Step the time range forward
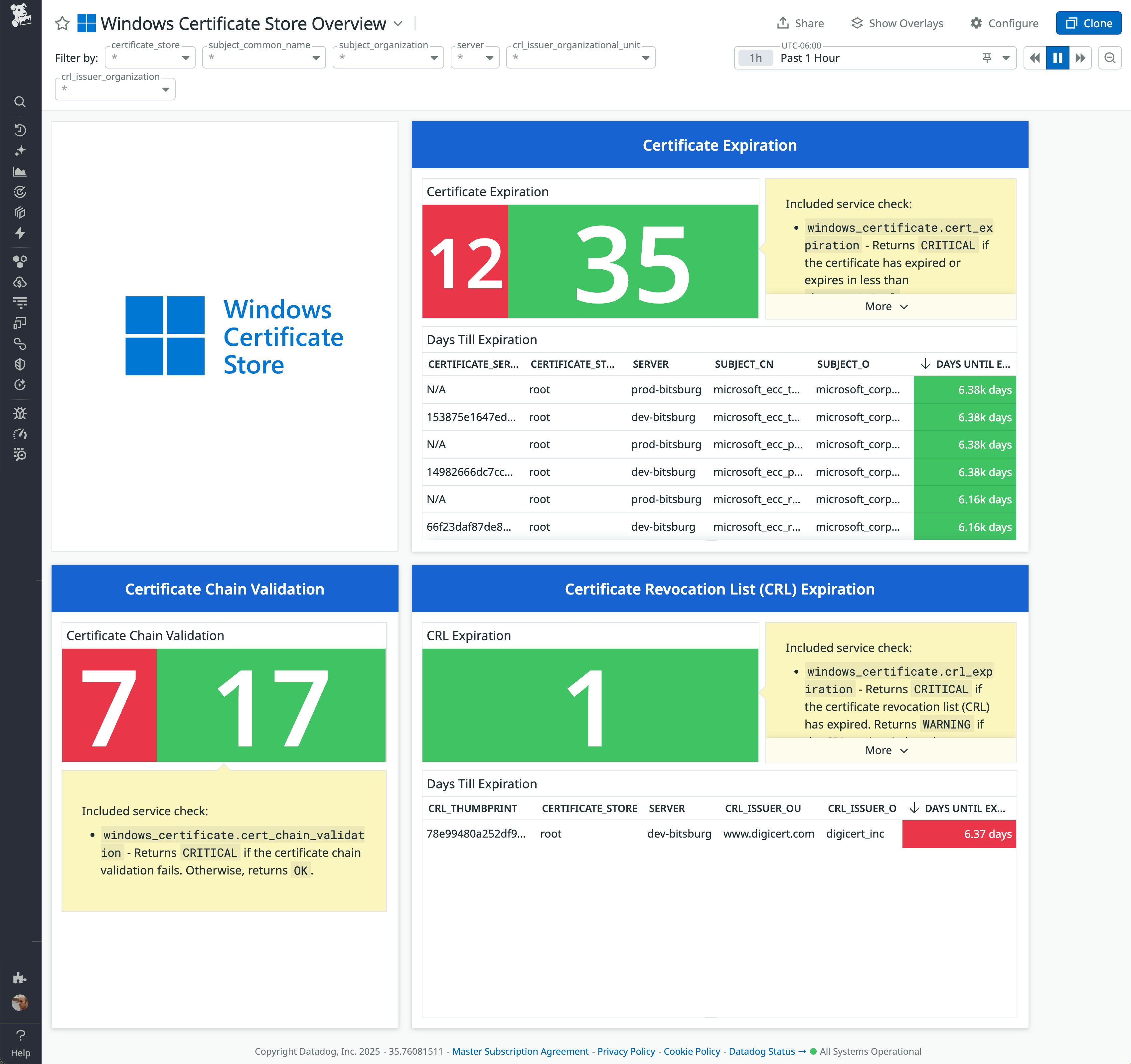 (x=1080, y=58)
